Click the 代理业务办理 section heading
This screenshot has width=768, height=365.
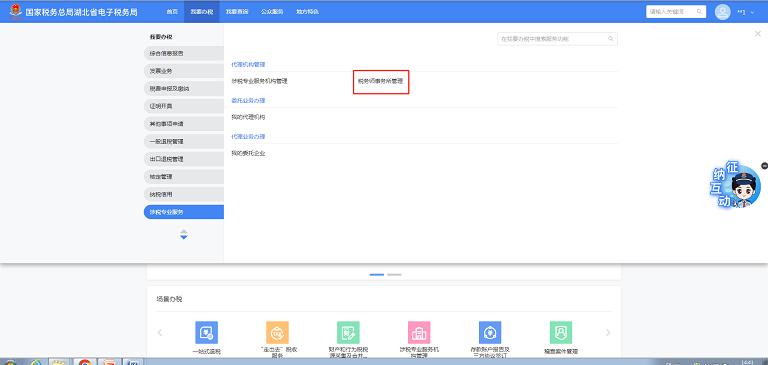point(248,136)
